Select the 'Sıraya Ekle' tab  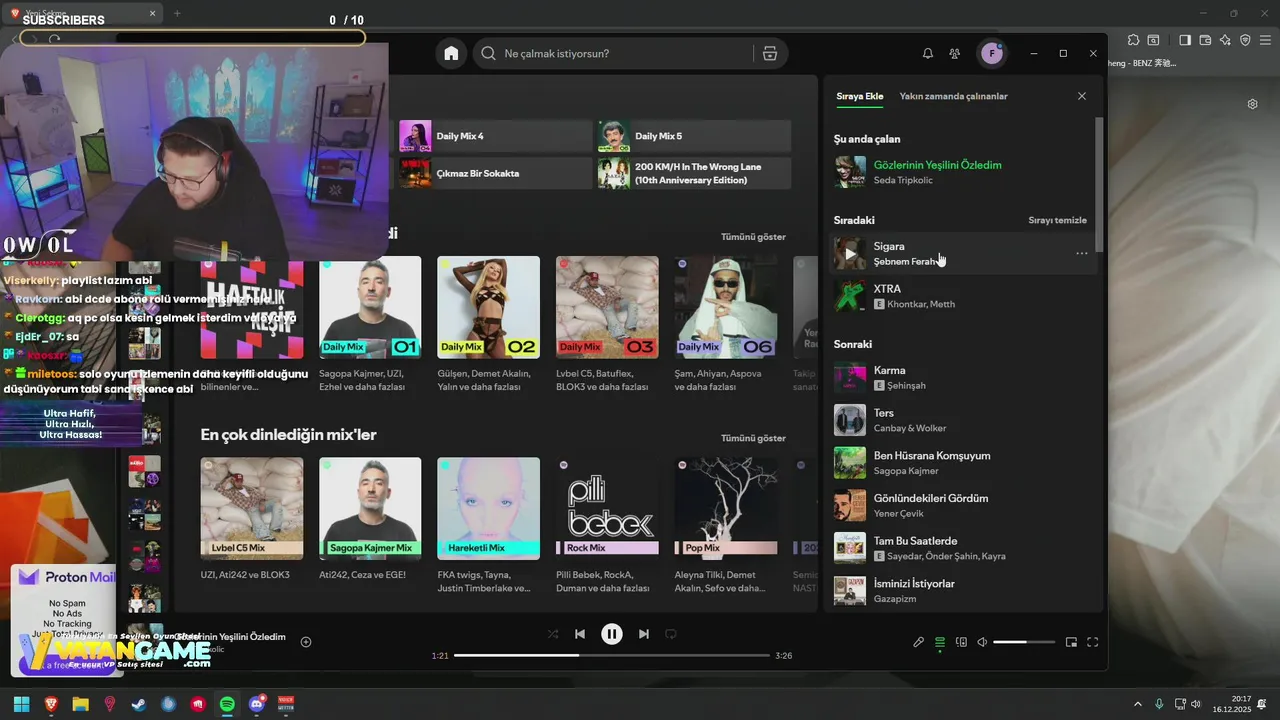point(860,96)
